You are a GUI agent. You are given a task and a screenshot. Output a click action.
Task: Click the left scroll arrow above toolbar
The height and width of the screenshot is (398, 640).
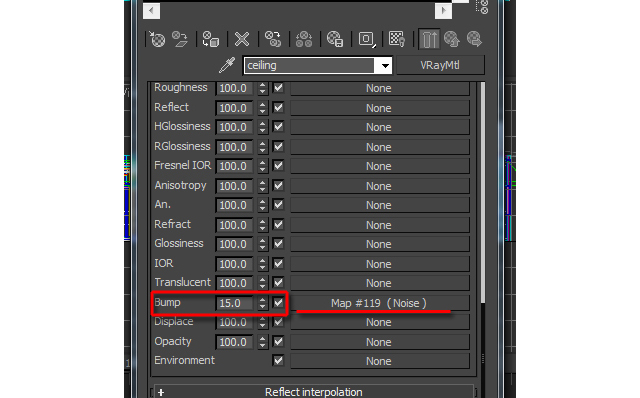click(x=151, y=10)
